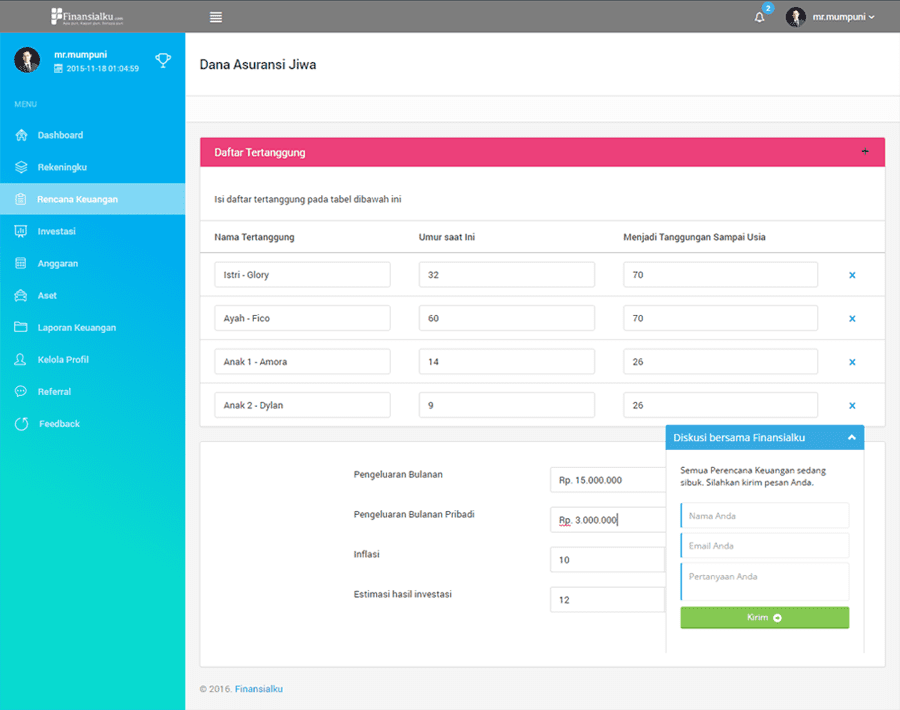
Task: Focus the Email Anda chat field
Action: (x=765, y=546)
